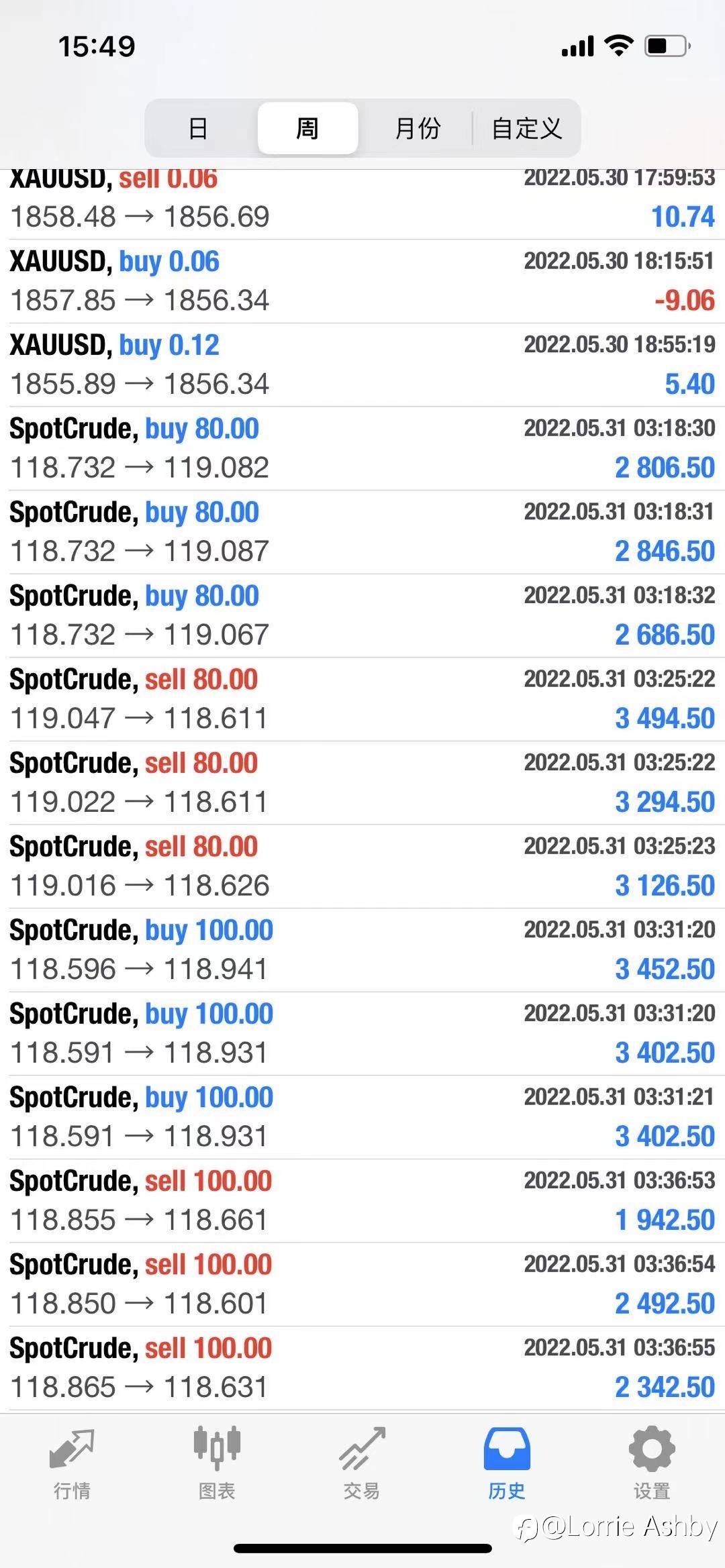Image resolution: width=725 pixels, height=1568 pixels.
Task: Switch to the 月份 month tab
Action: [x=417, y=128]
